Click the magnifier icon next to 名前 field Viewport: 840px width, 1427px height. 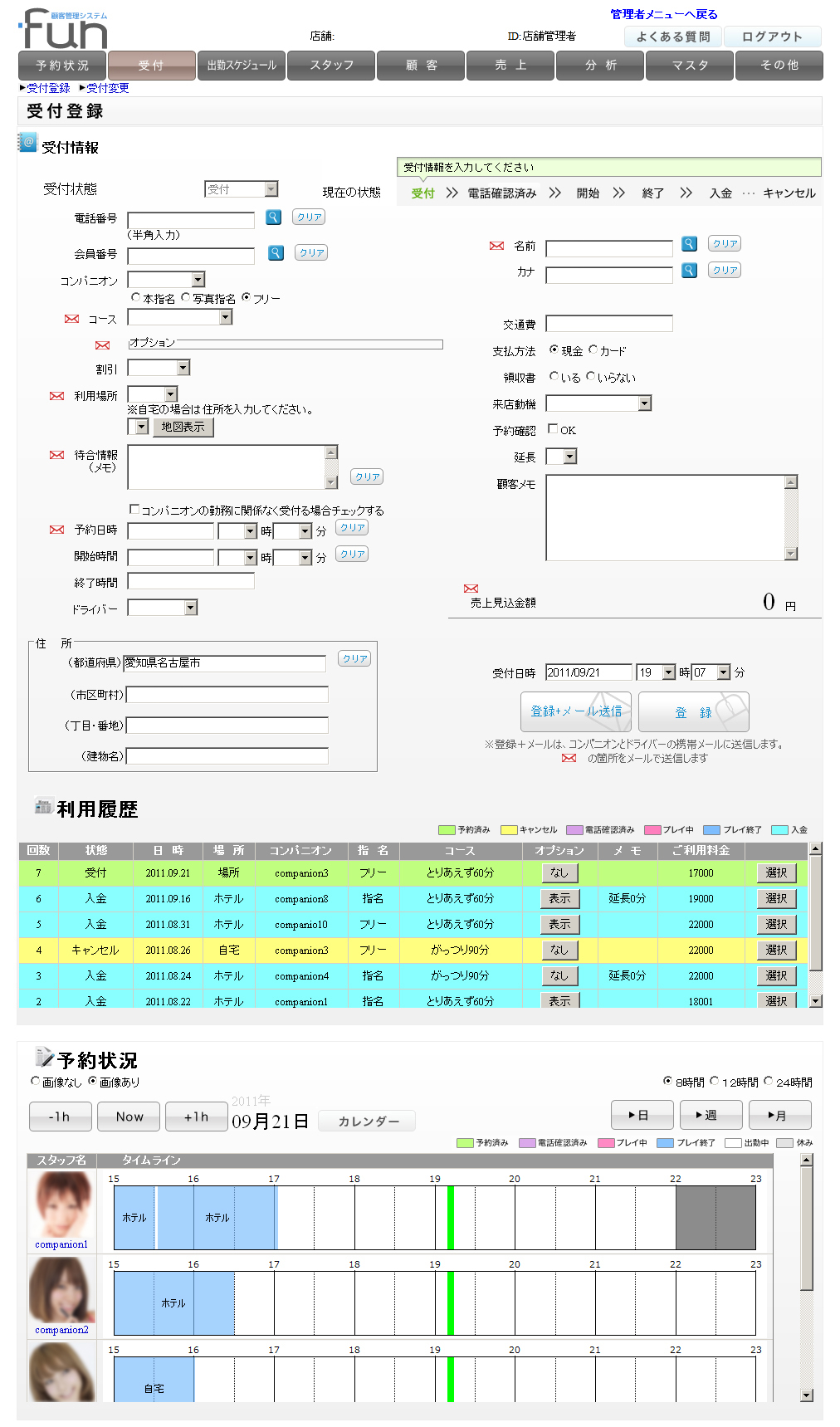click(689, 244)
